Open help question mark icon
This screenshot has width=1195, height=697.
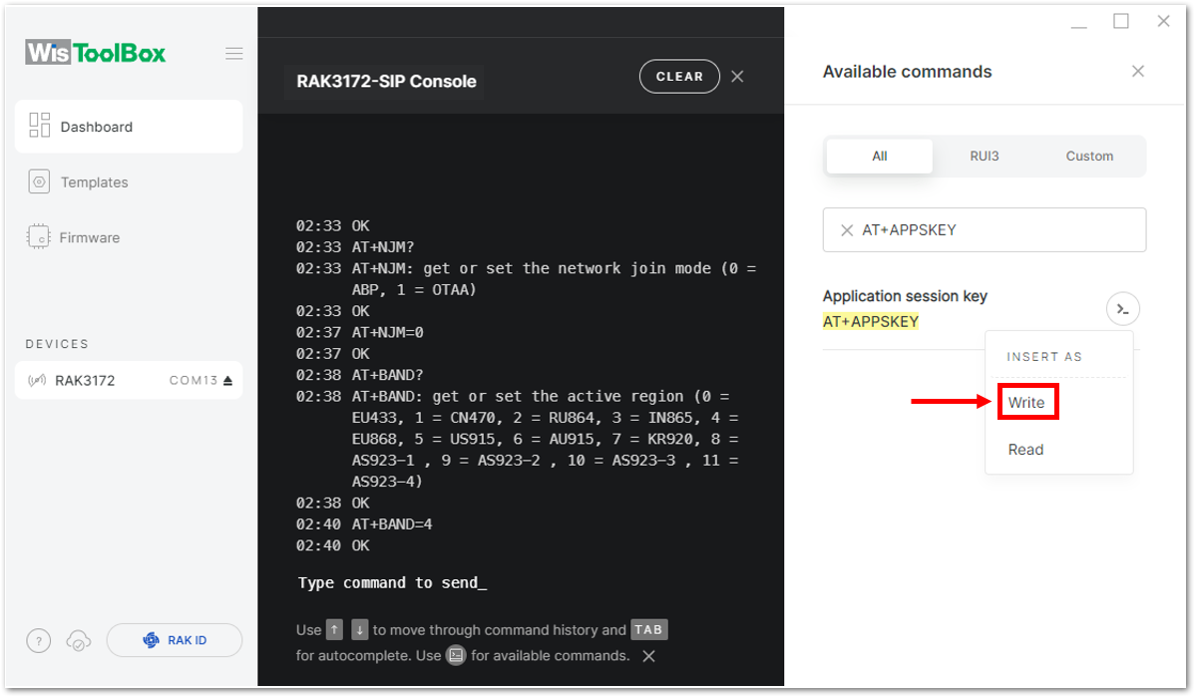39,641
